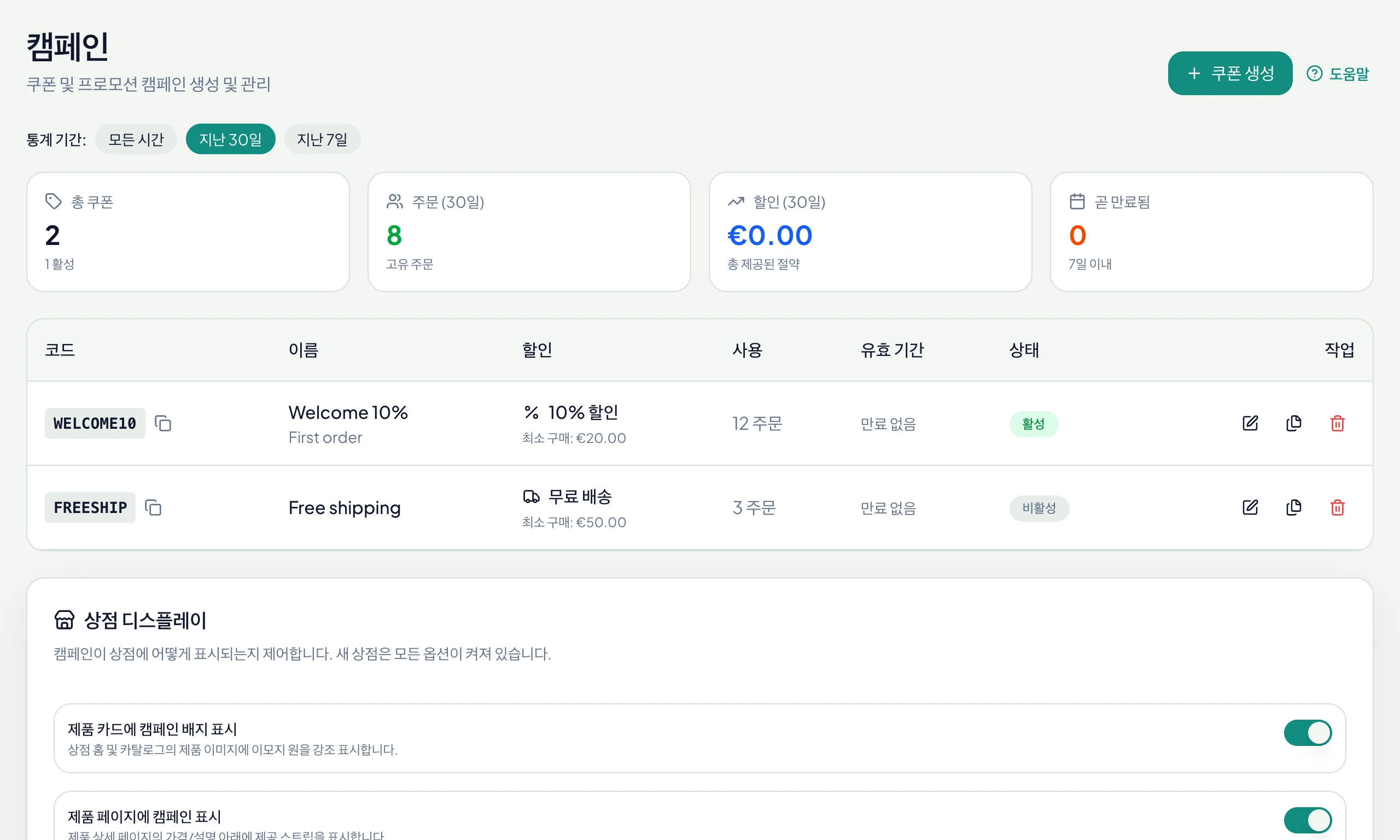This screenshot has width=1400, height=840.
Task: Click the 할인 column header
Action: [537, 350]
